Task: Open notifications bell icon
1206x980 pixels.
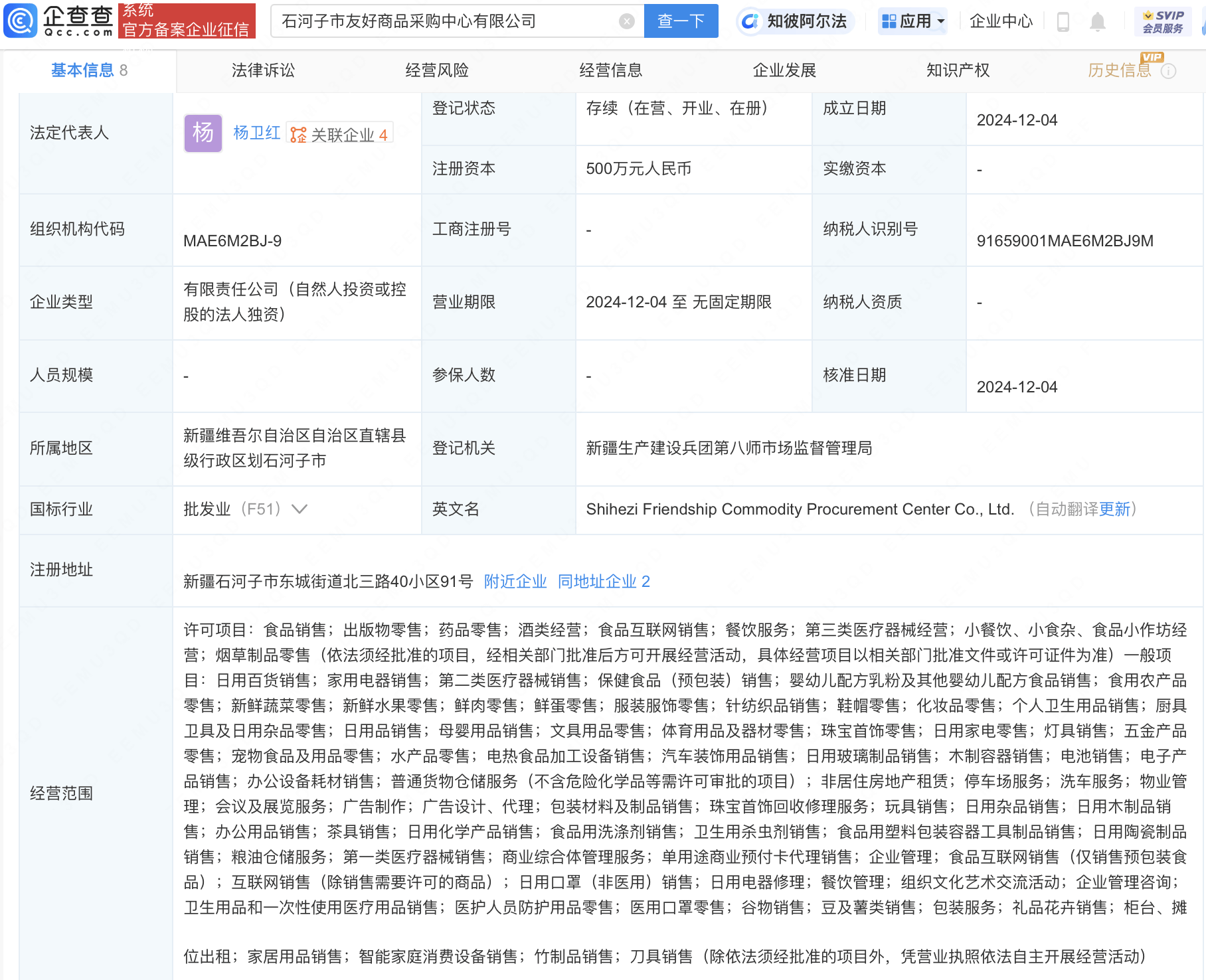Action: point(1098,22)
